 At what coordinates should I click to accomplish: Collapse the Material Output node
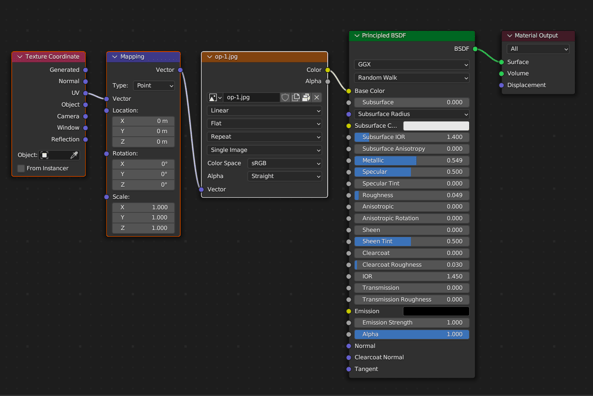[x=509, y=36]
